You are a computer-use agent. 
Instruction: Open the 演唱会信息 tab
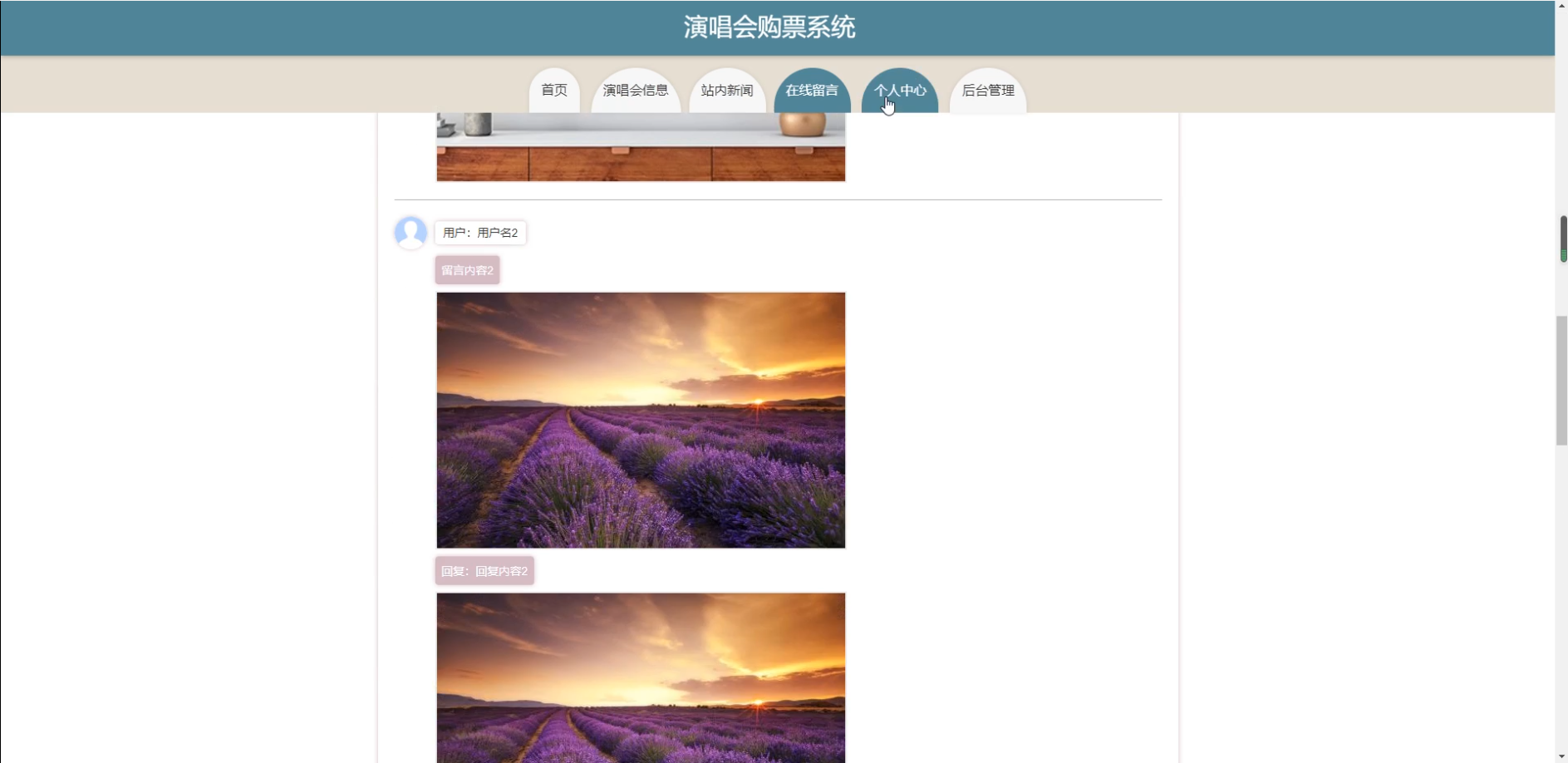pyautogui.click(x=636, y=91)
